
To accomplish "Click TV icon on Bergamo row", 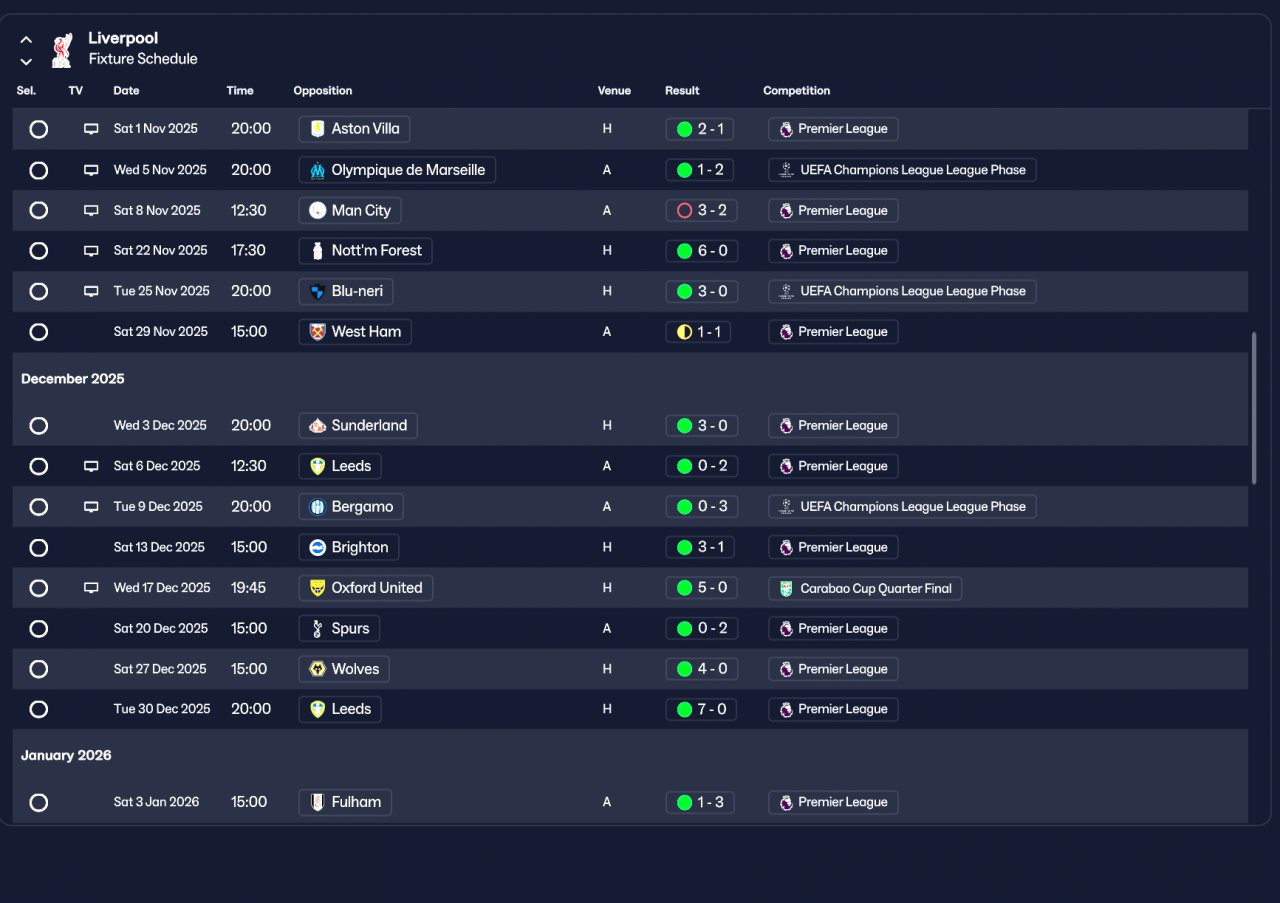I will pos(91,507).
